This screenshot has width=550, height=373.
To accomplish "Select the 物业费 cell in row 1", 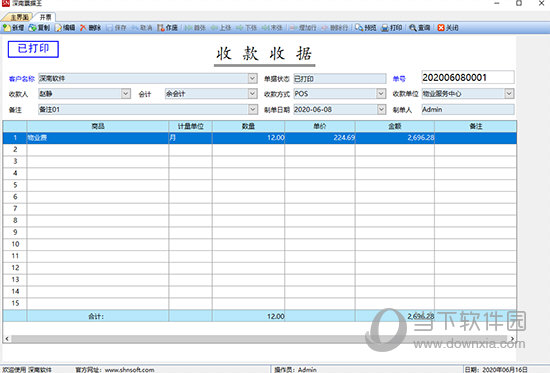I will [98, 138].
